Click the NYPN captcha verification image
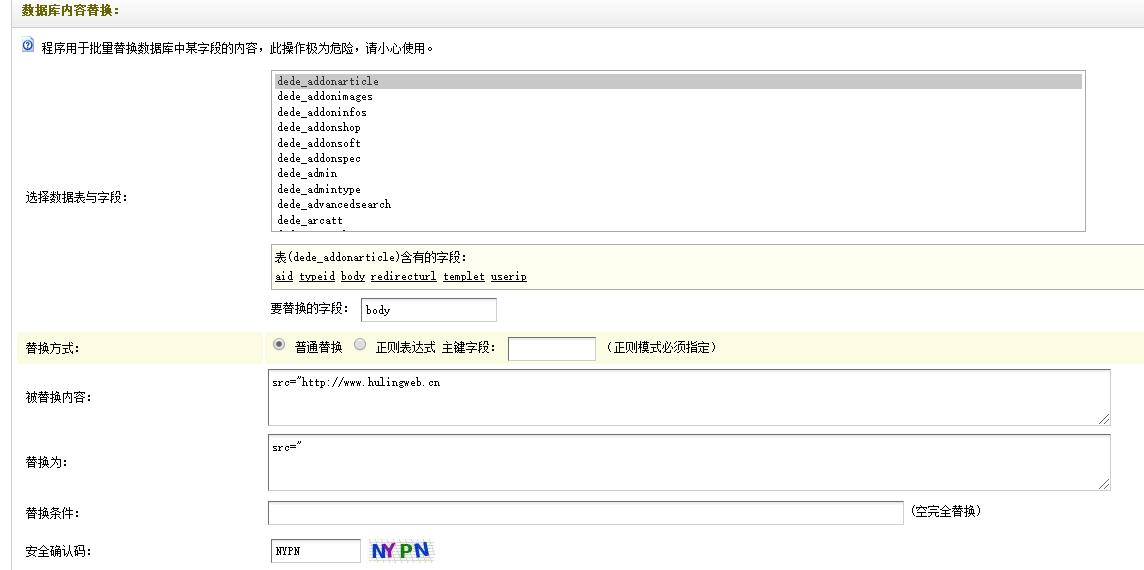Screen dimensions: 1144x570 coord(401,550)
